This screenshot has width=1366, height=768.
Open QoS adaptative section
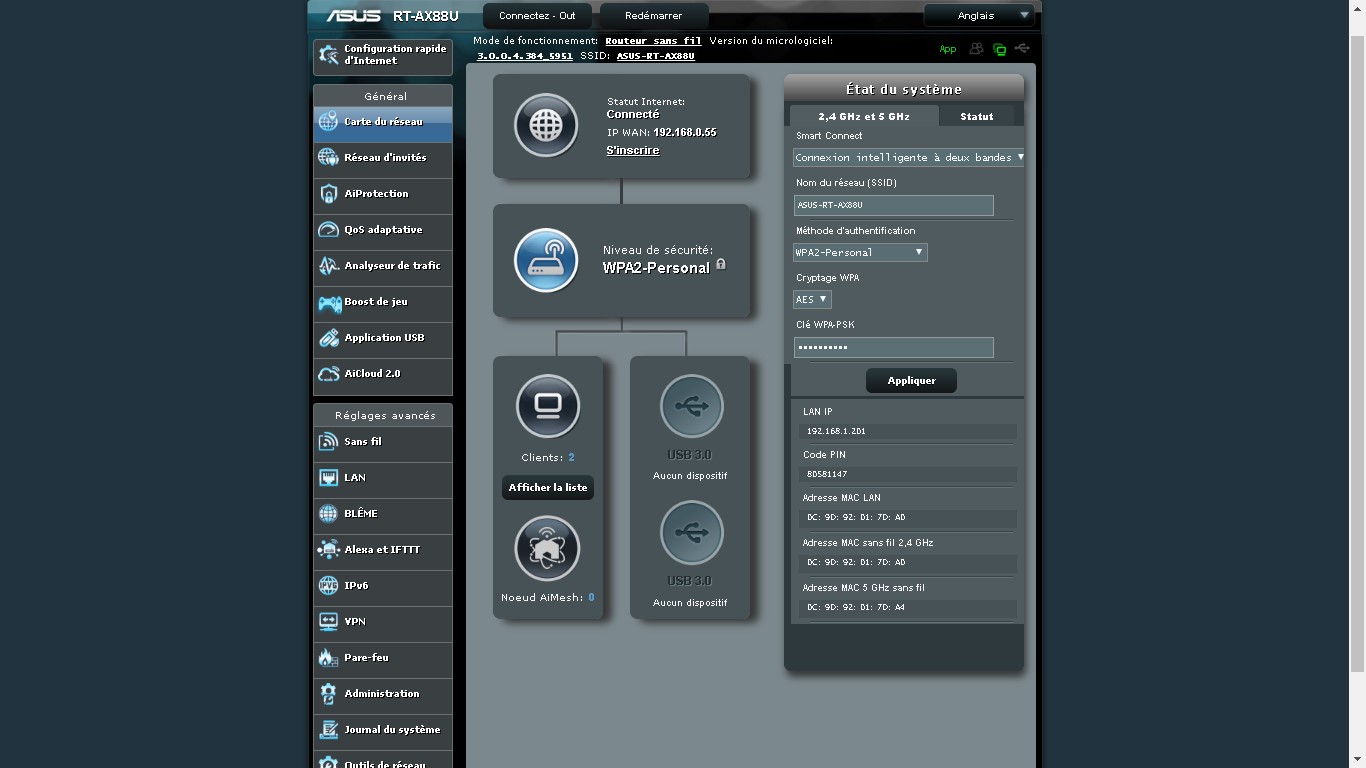383,230
